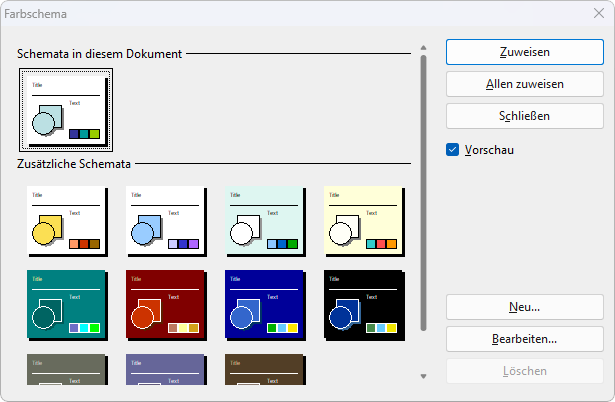Select the brown background scheme
The image size is (615, 402).
coord(266,369)
